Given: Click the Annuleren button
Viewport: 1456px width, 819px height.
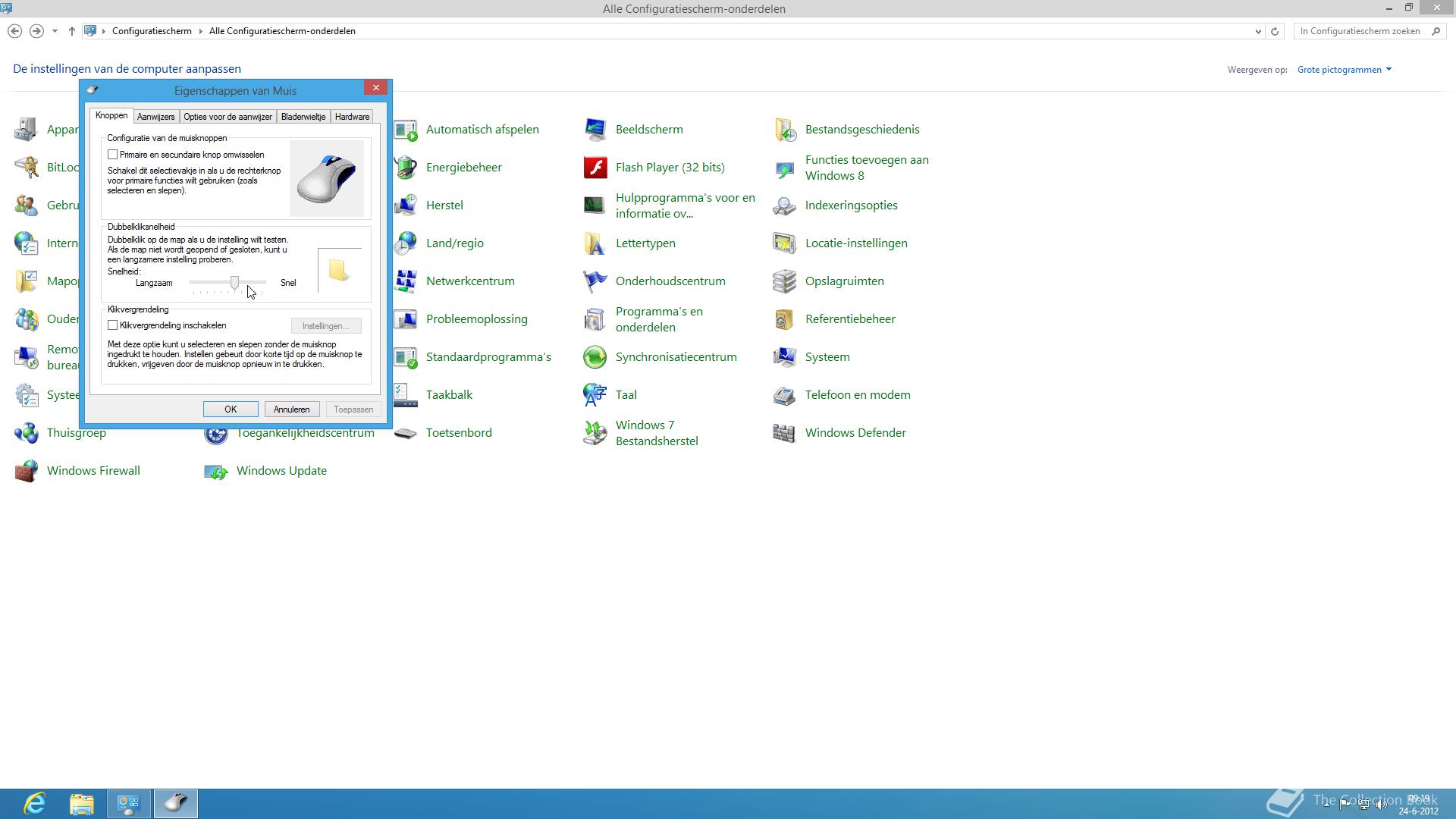Looking at the screenshot, I should tap(291, 409).
